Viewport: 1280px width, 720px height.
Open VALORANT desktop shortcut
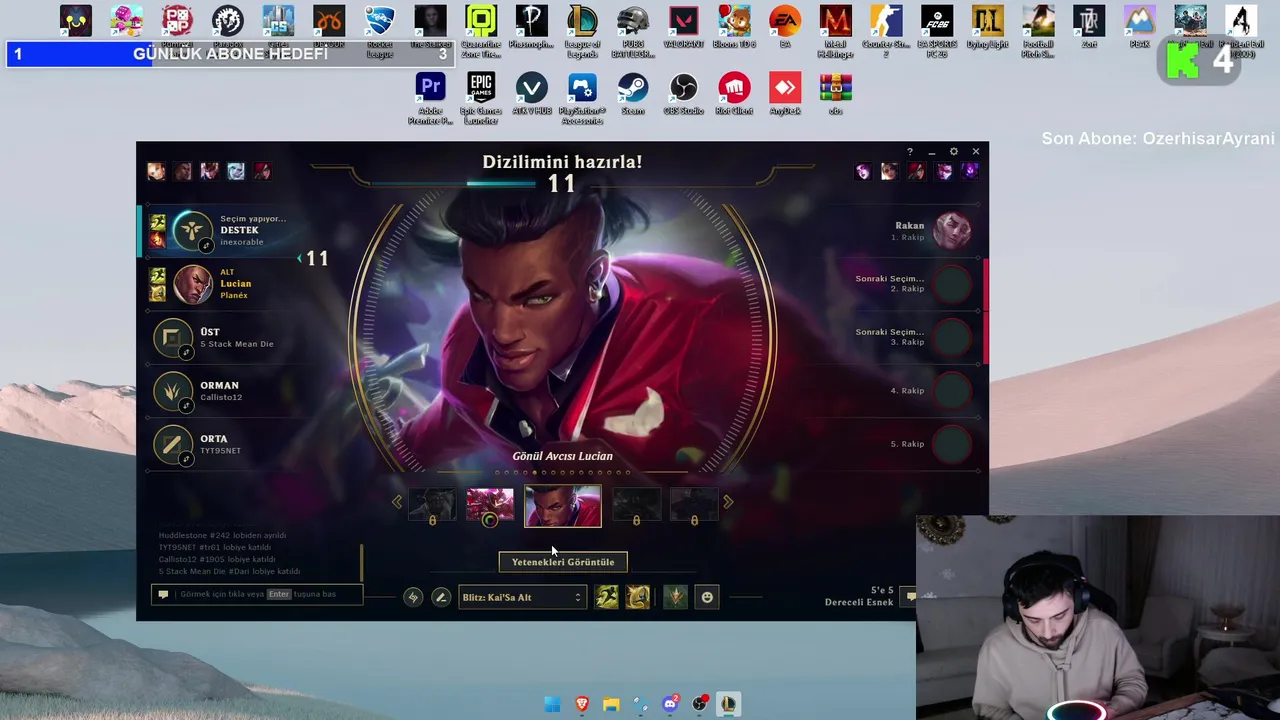coord(684,26)
